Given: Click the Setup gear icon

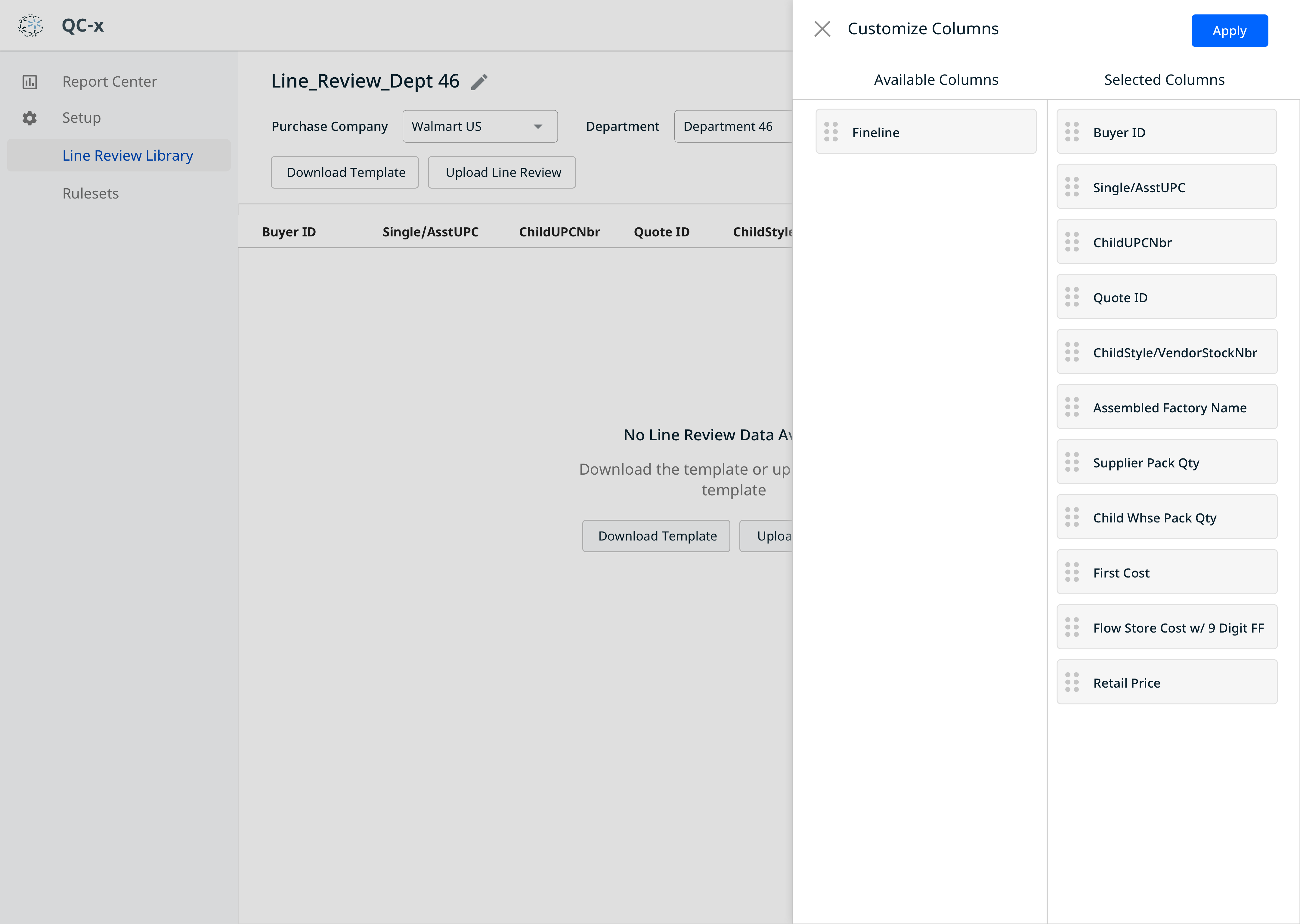Looking at the screenshot, I should pos(29,118).
